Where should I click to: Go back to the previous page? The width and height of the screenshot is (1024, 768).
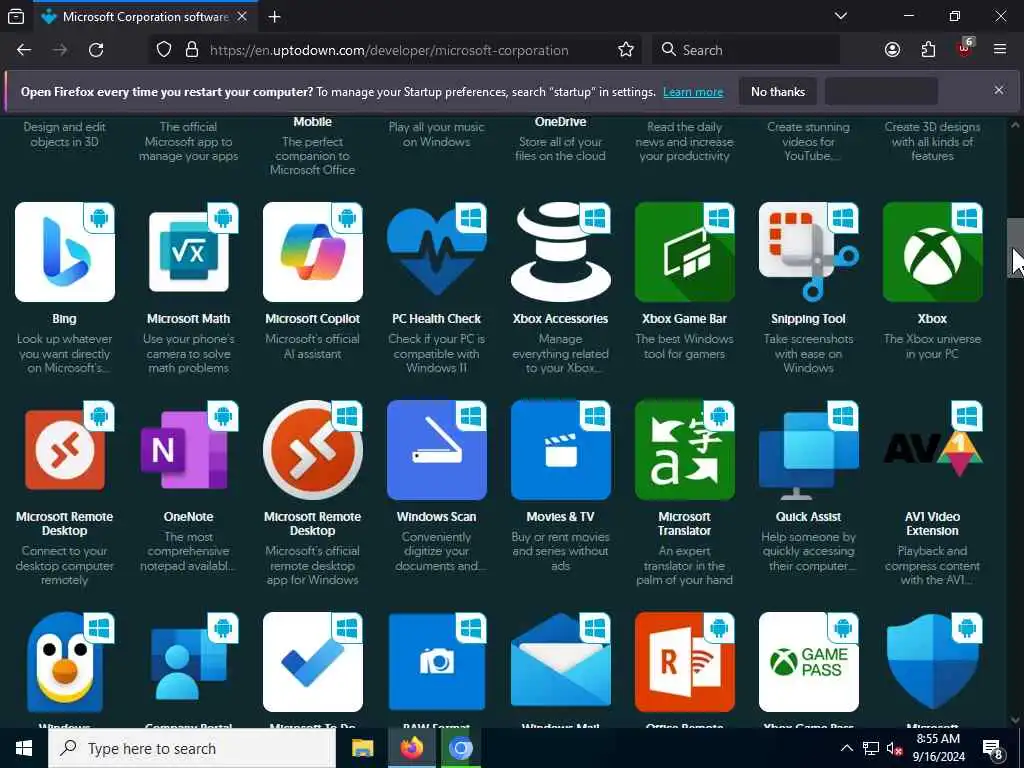pyautogui.click(x=24, y=50)
